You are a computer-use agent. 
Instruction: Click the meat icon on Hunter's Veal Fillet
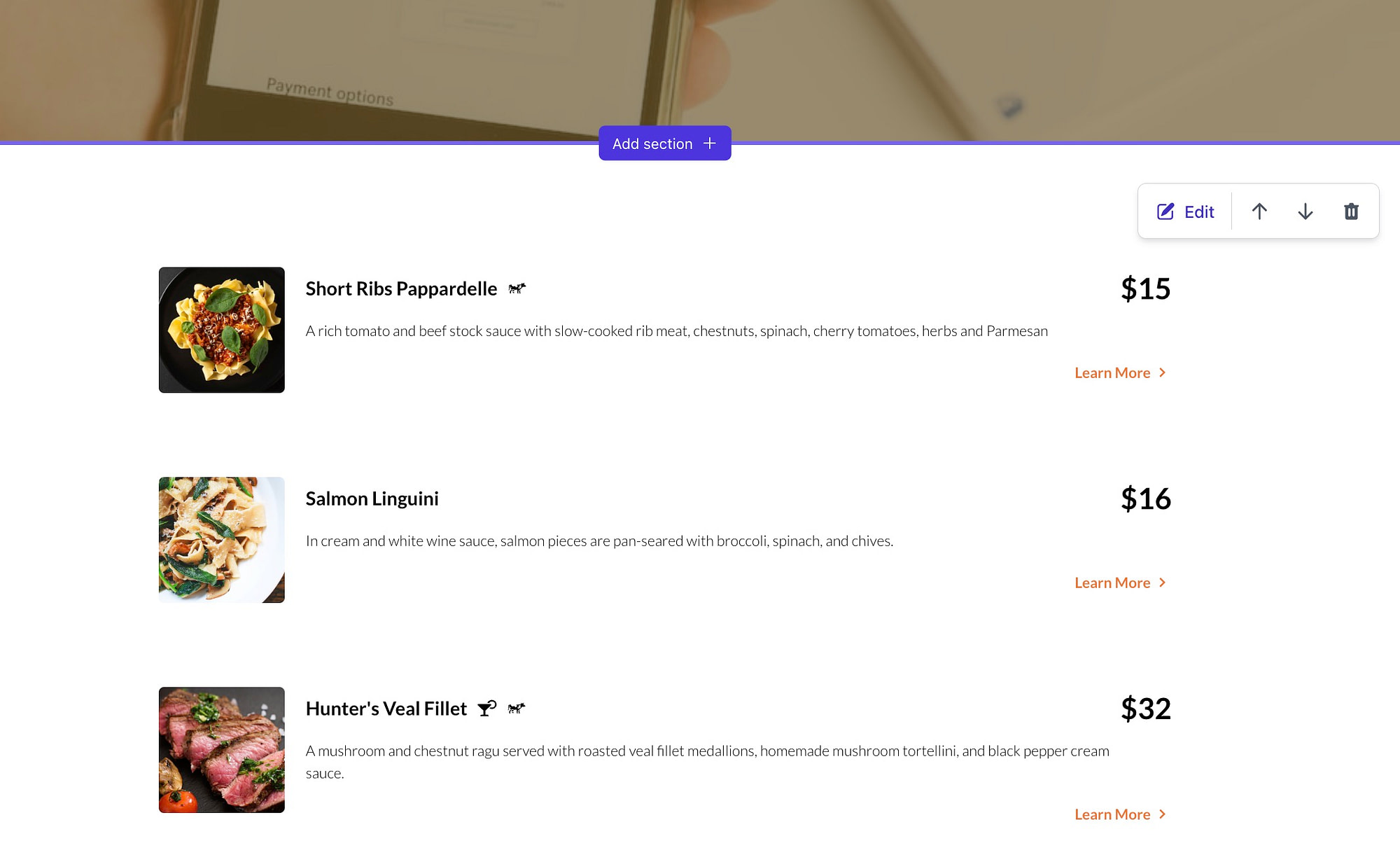pyautogui.click(x=517, y=708)
